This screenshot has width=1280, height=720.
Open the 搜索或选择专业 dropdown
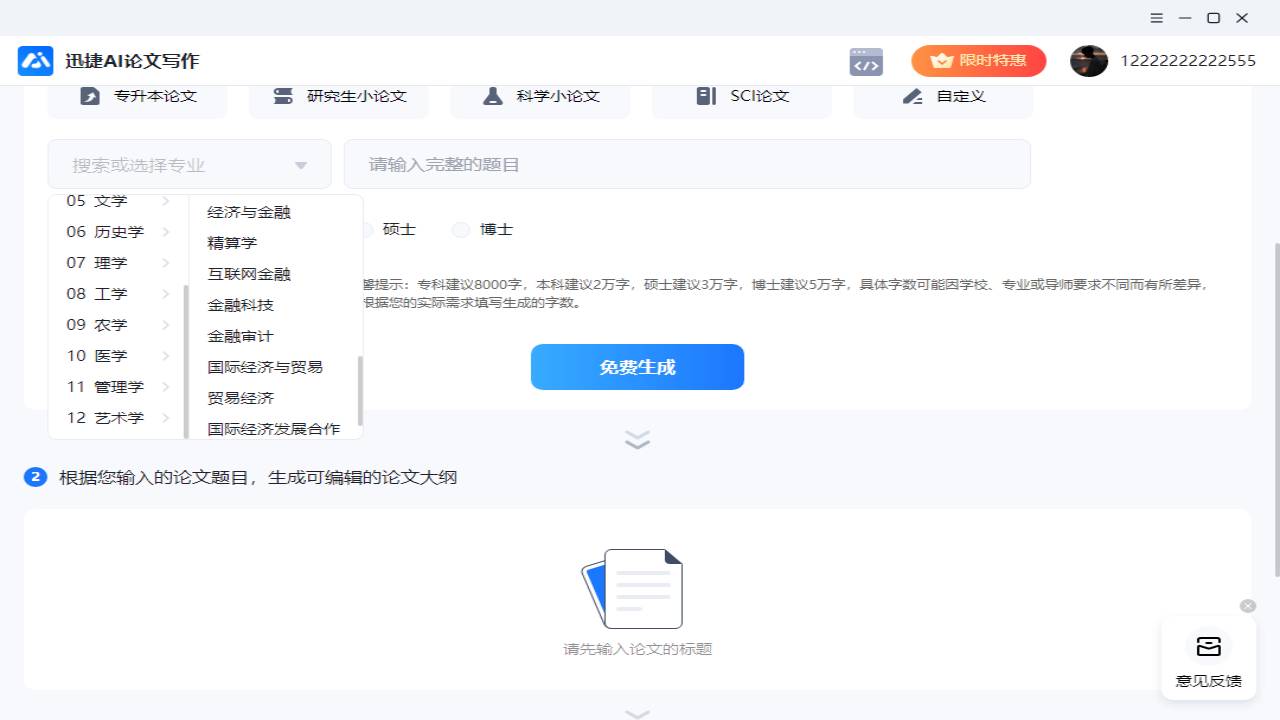tap(189, 163)
